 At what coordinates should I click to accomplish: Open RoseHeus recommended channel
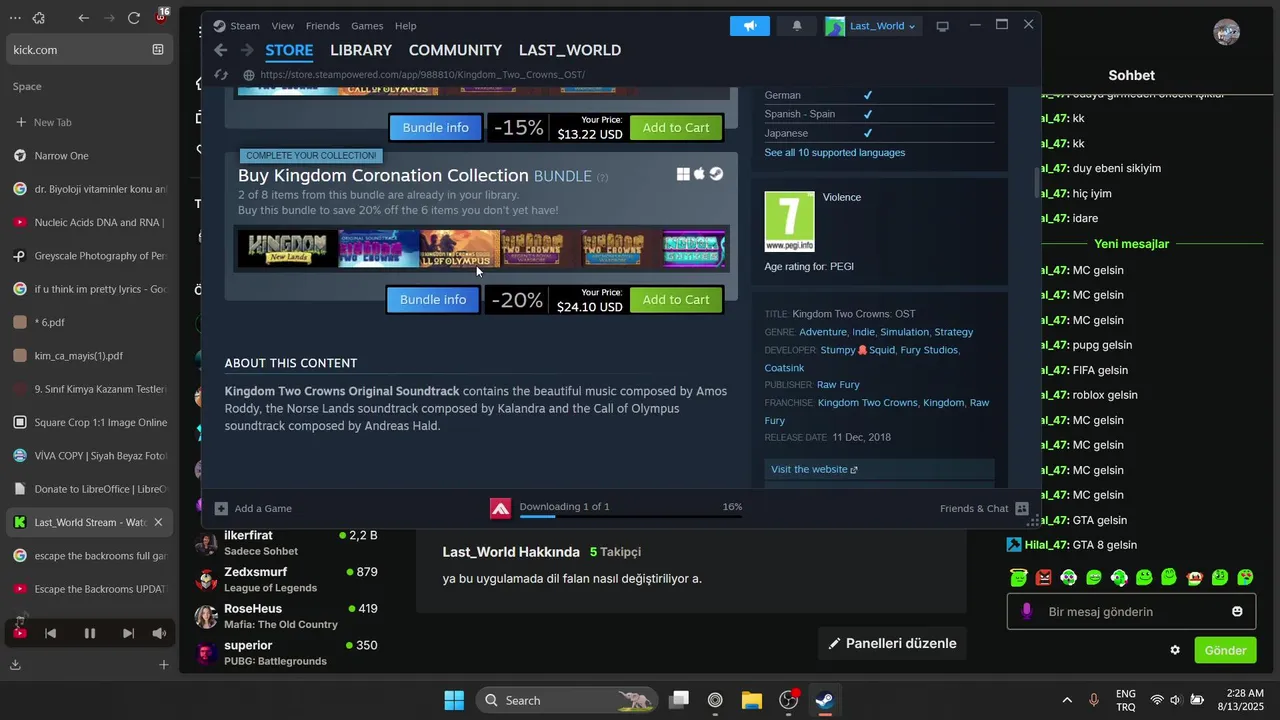(287, 616)
